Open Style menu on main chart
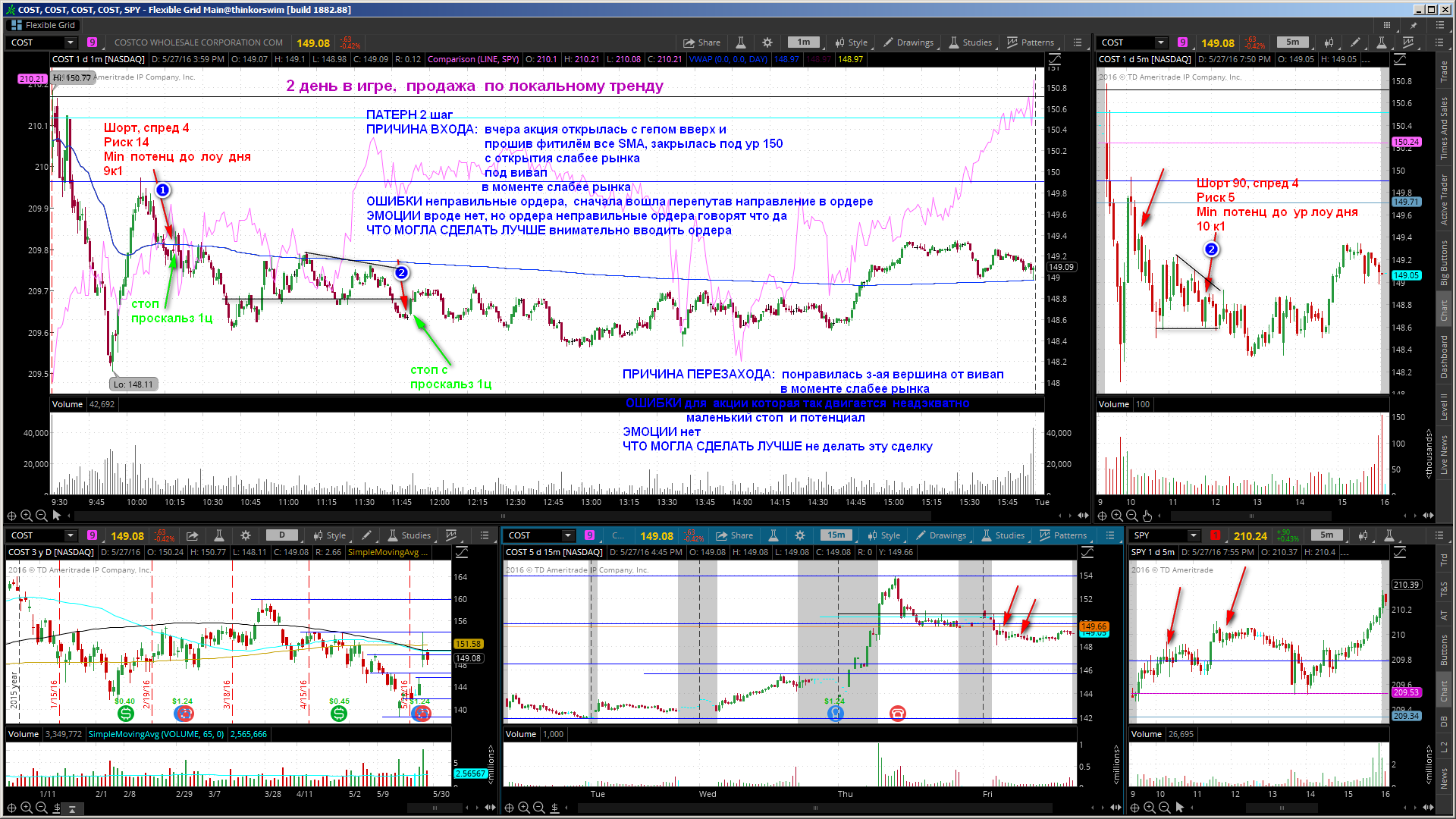 click(851, 42)
